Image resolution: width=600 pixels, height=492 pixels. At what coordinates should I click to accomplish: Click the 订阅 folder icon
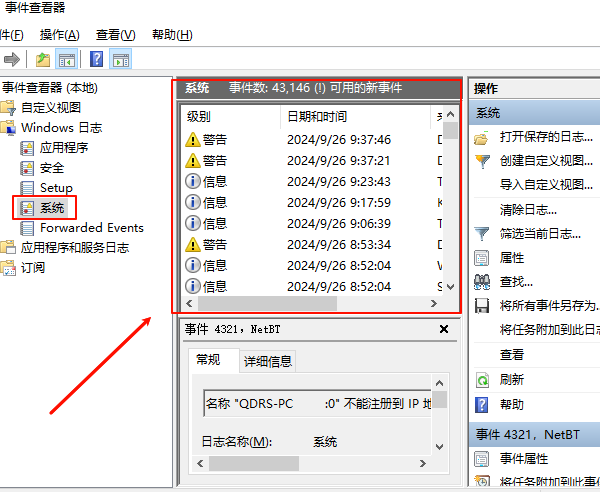point(8,268)
